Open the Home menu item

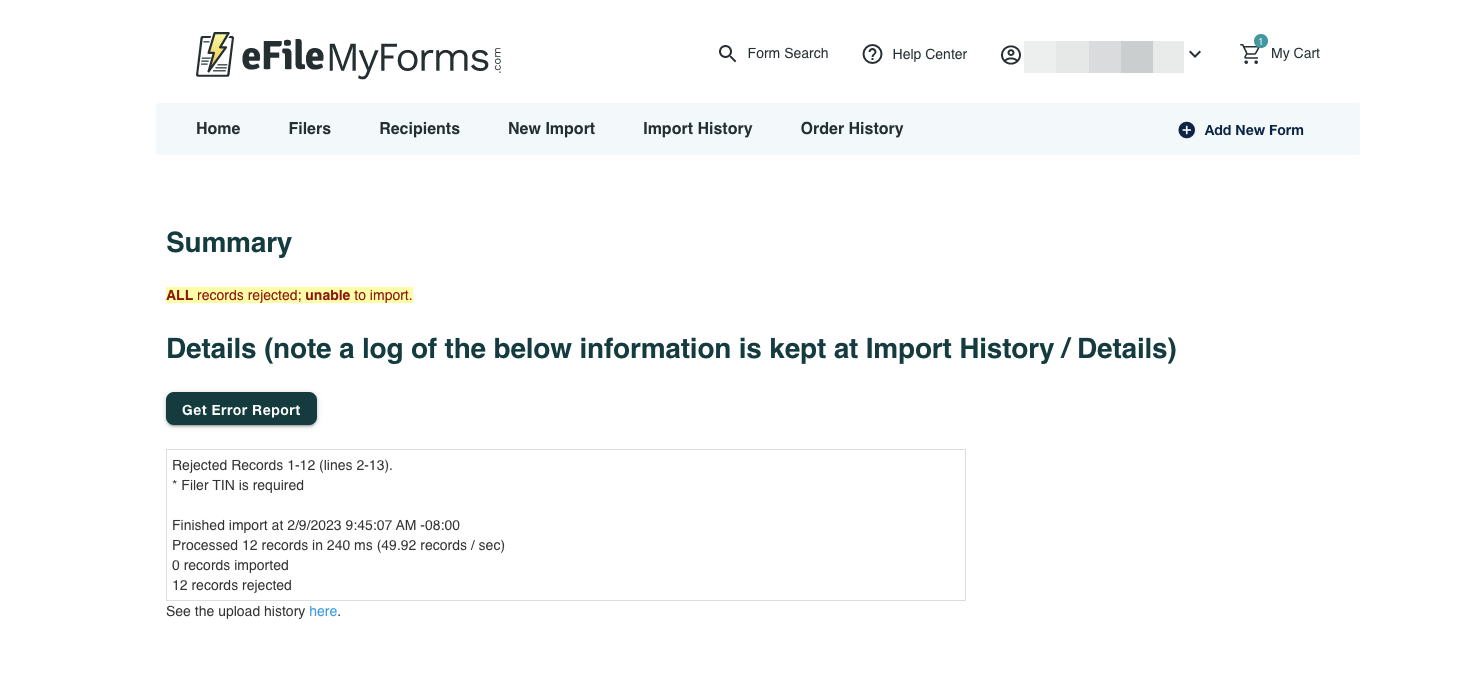pos(218,129)
